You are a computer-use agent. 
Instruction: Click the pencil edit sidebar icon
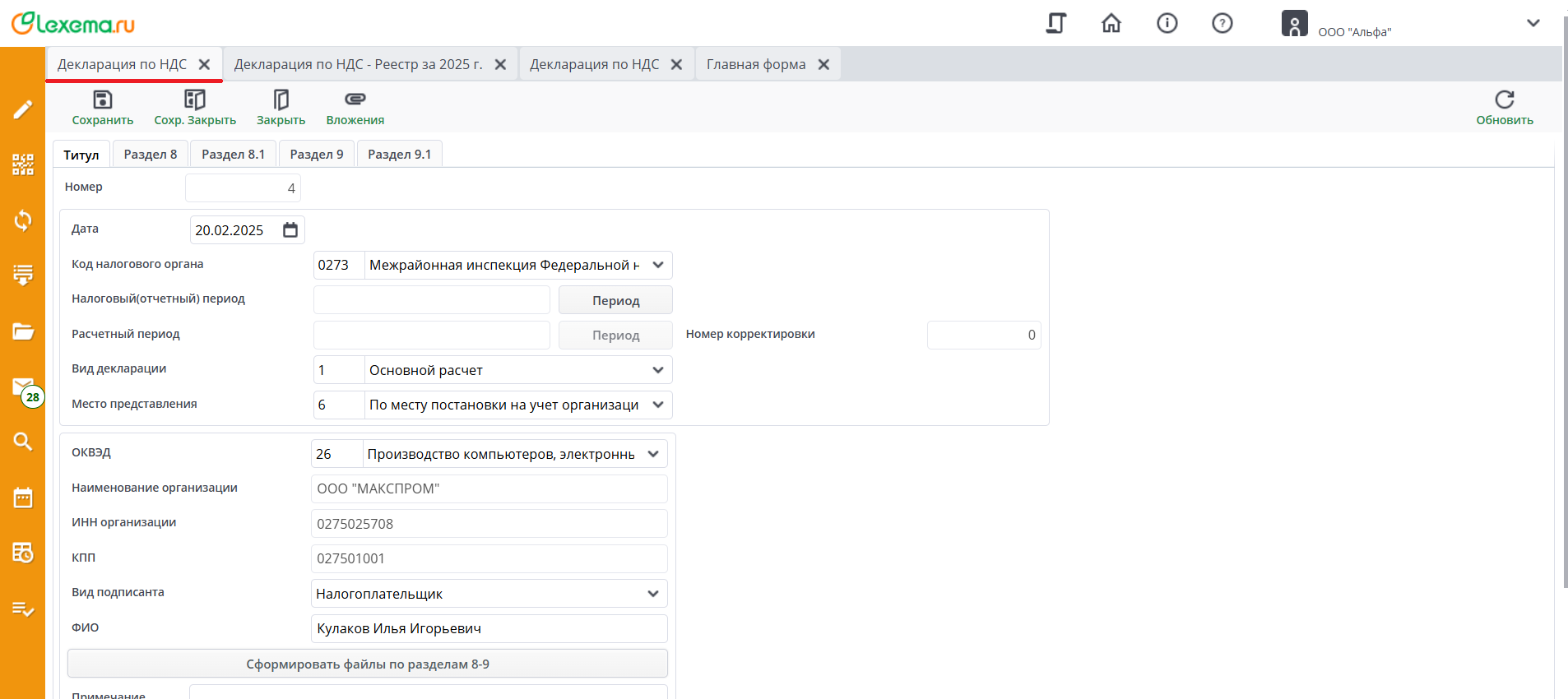[23, 109]
